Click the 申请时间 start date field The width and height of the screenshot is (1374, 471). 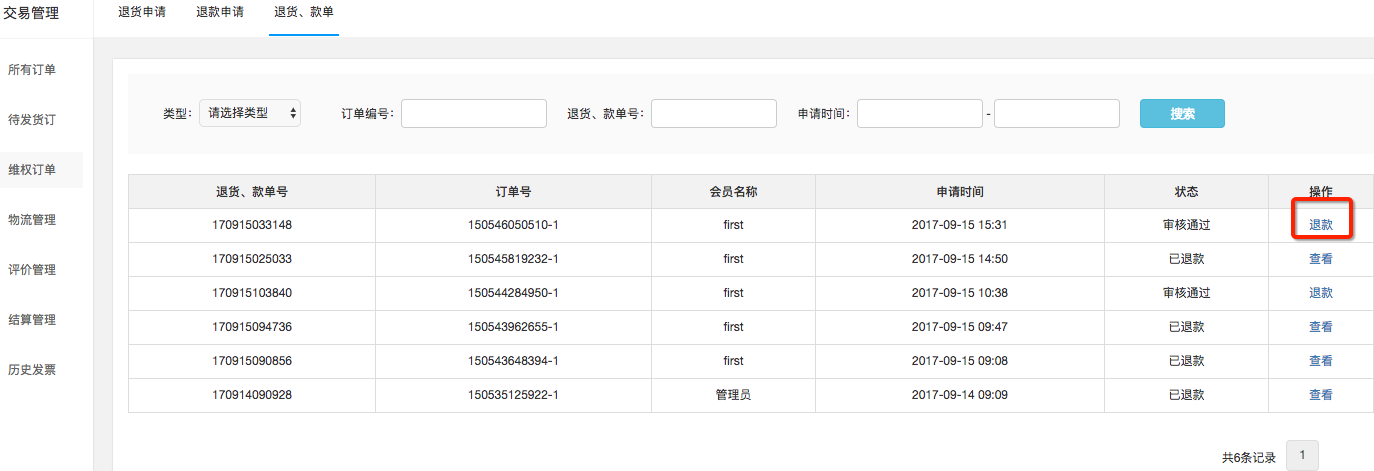pyautogui.click(x=920, y=113)
